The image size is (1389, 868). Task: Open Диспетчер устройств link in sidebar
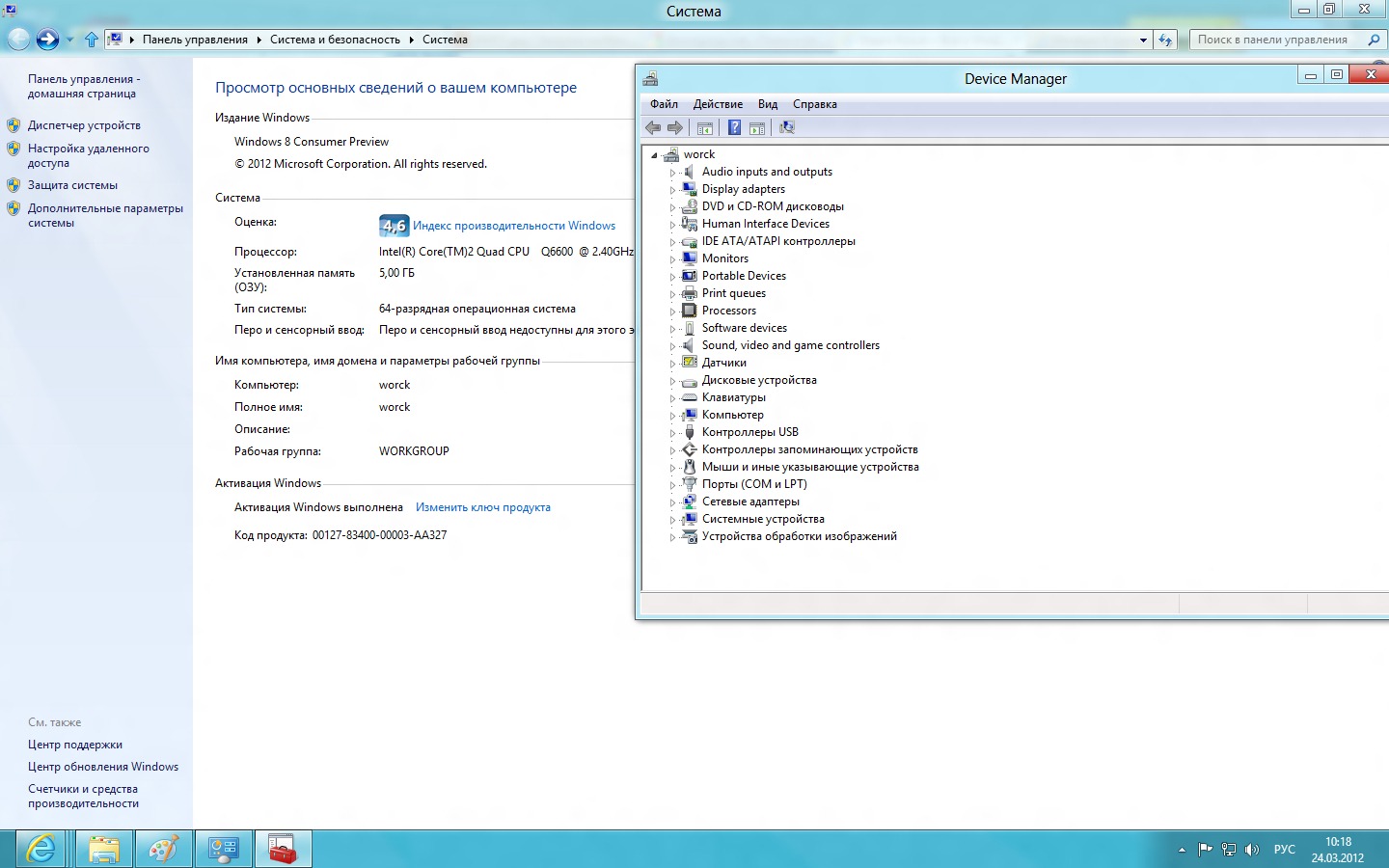tap(84, 125)
